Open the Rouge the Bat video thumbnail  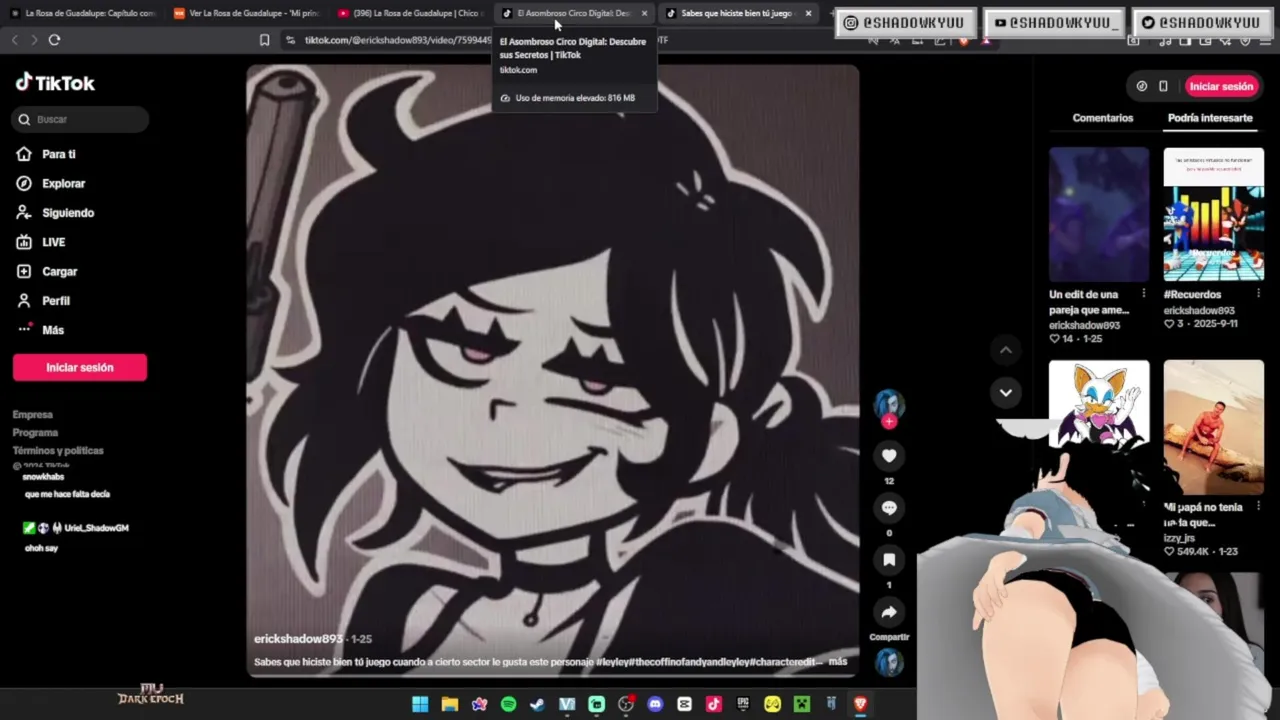[1099, 404]
